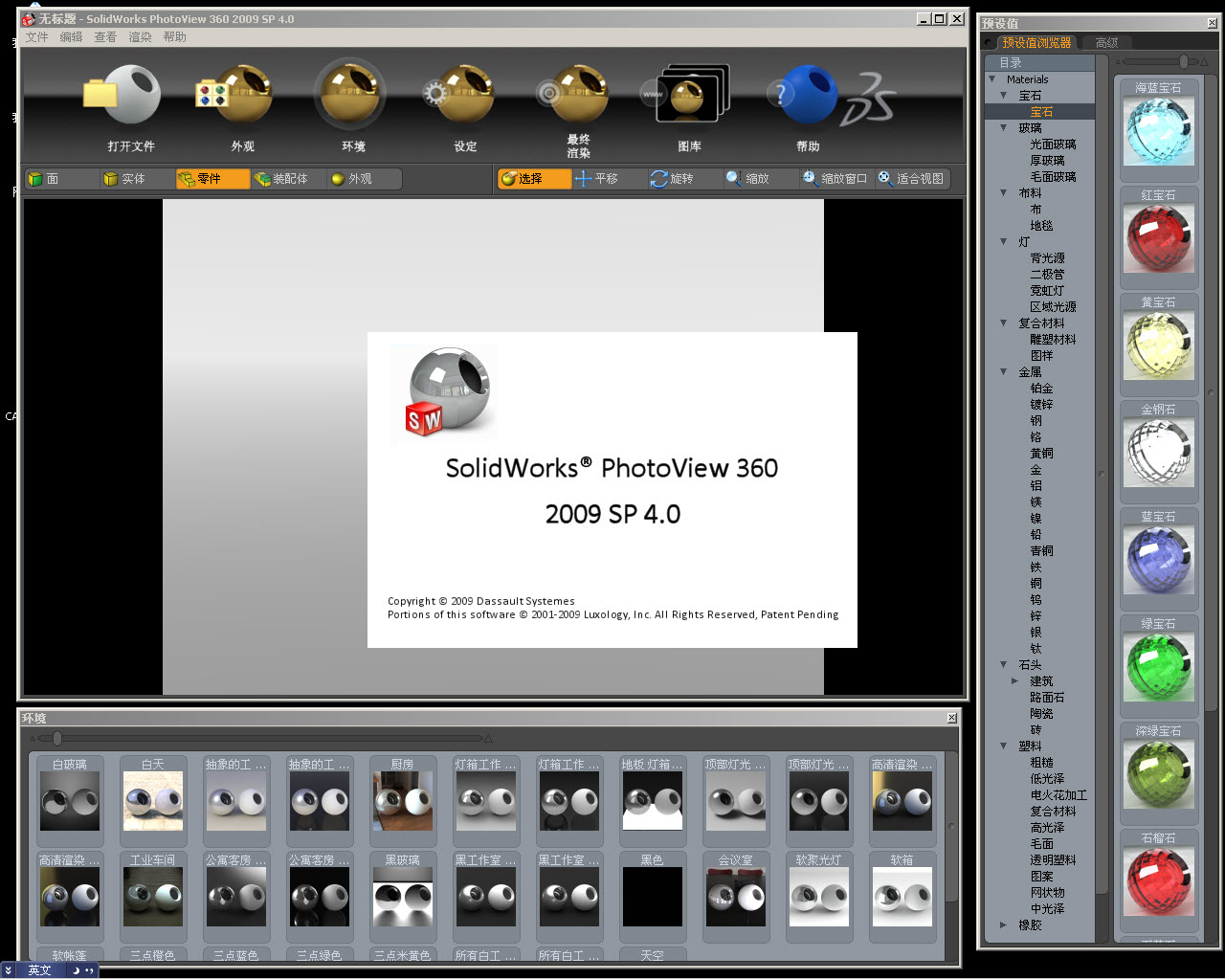Select 黄铜 brass in materials tree

pyautogui.click(x=1041, y=454)
